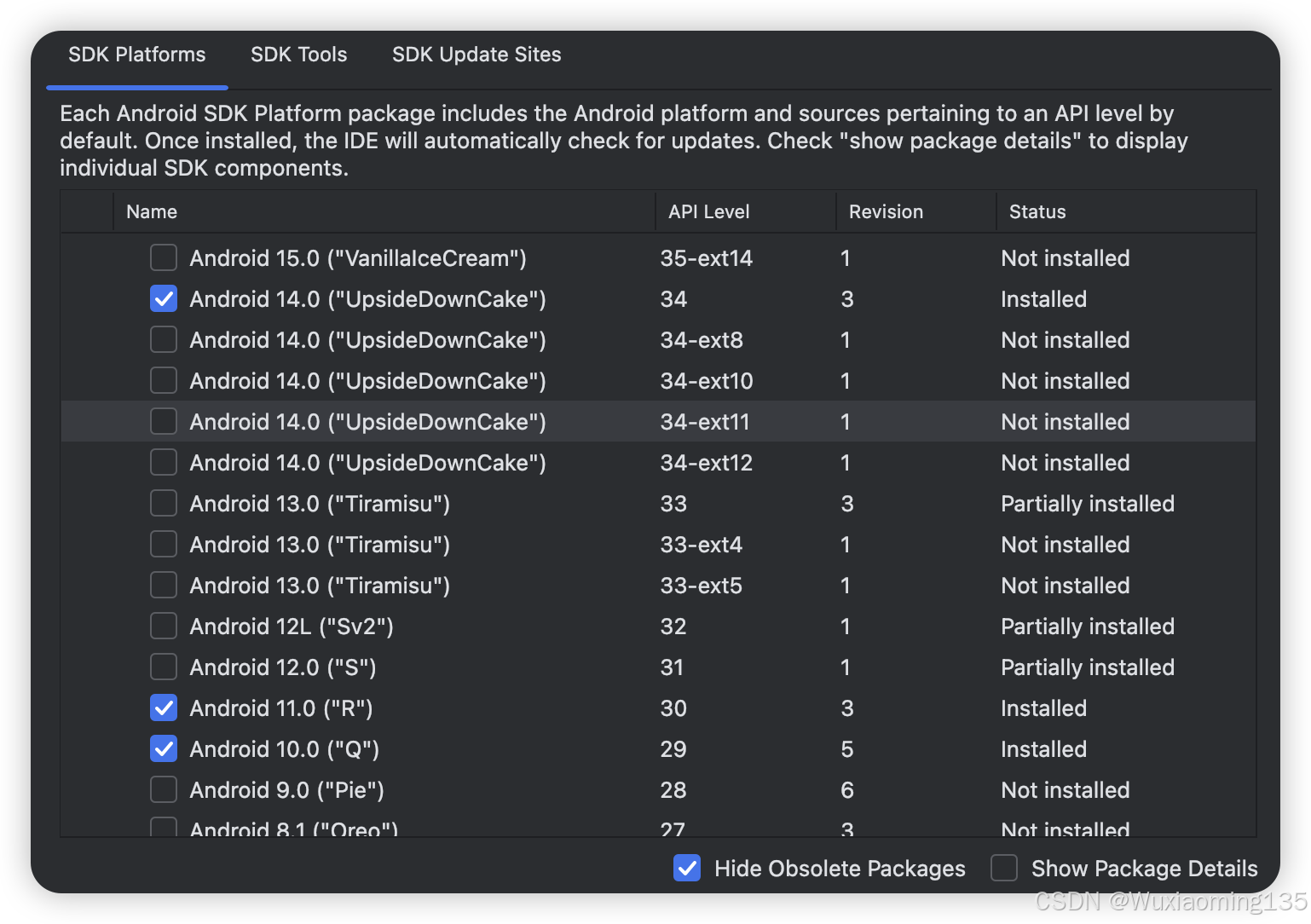Check Android 15.0 ("VanillaIceCream") for install
Viewport: 1311px width, 924px height.
163,257
